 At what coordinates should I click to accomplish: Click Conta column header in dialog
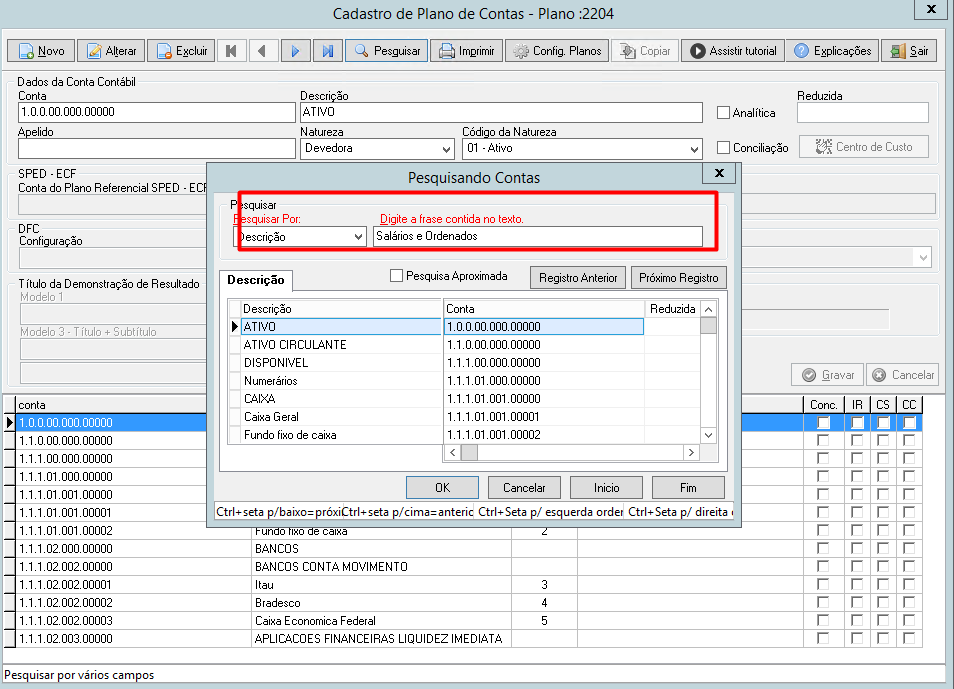543,309
